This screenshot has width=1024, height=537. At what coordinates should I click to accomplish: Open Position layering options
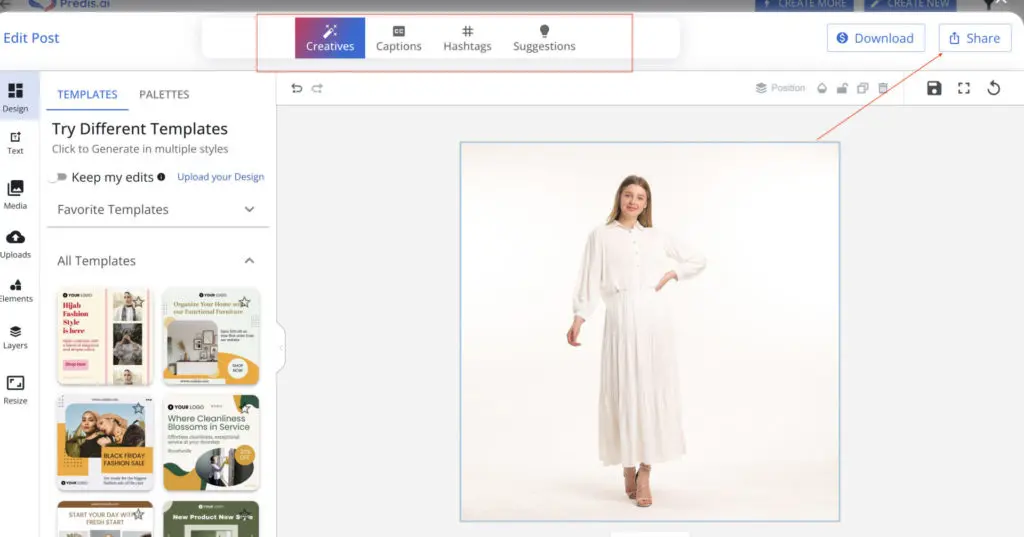[x=780, y=88]
